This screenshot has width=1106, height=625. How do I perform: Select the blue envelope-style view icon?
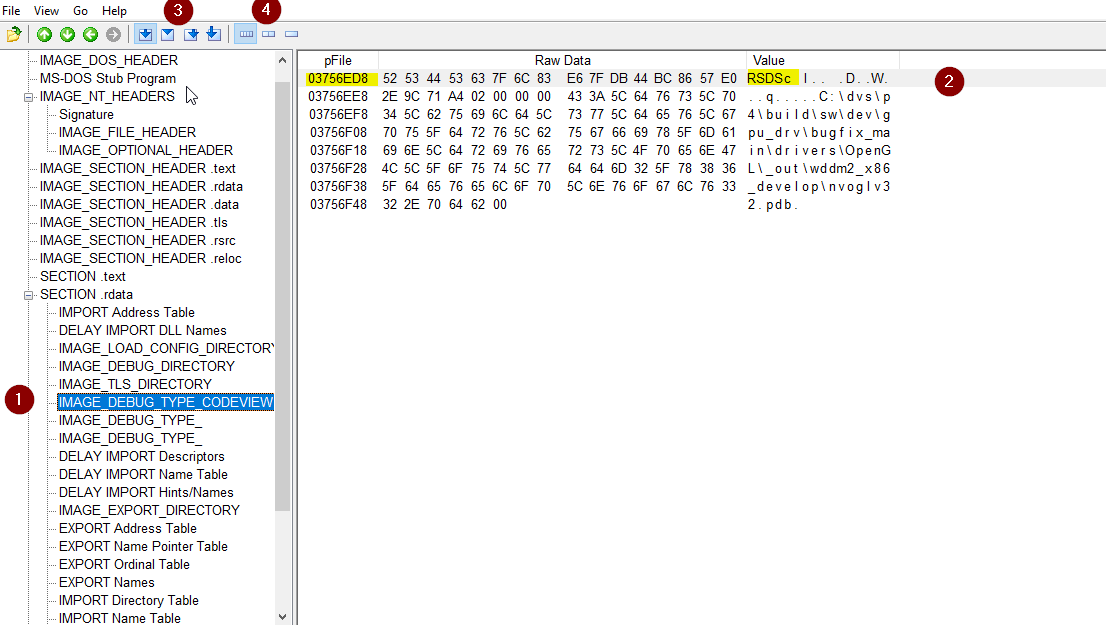click(167, 33)
